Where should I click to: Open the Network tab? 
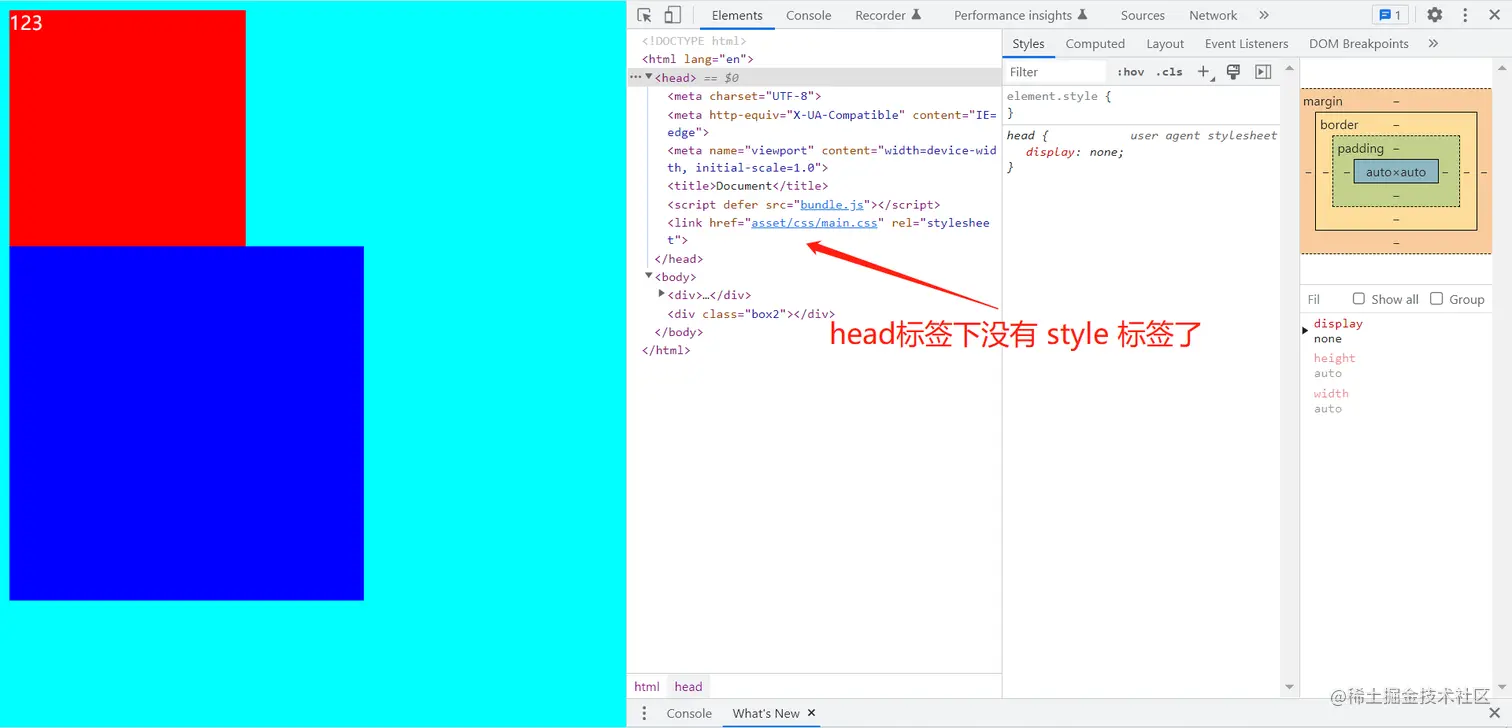[1213, 15]
